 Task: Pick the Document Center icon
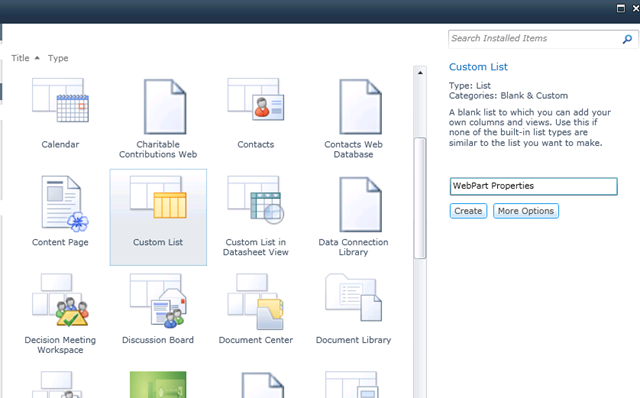[x=256, y=301]
